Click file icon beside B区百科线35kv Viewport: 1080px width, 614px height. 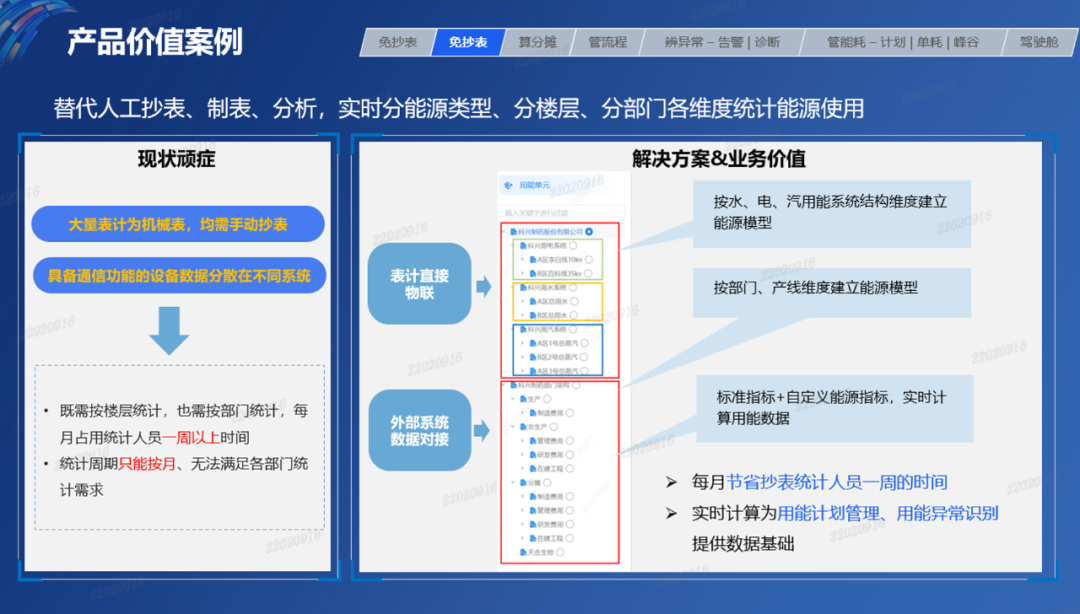pyautogui.click(x=533, y=274)
